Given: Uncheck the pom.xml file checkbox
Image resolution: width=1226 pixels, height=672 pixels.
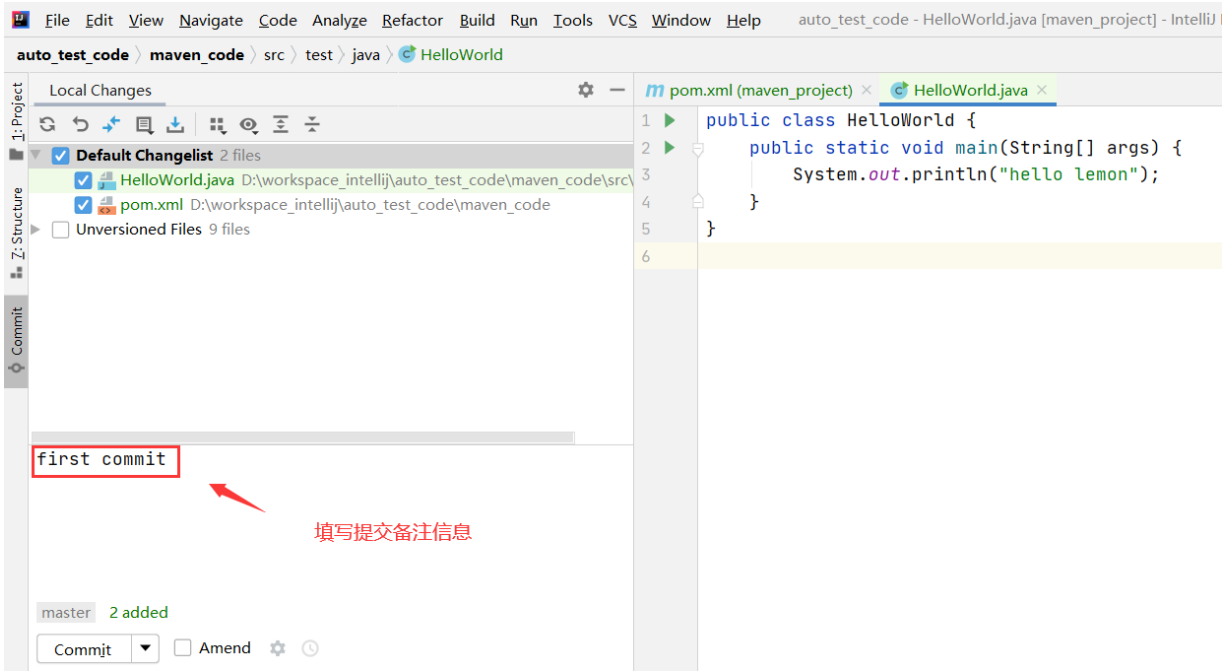Looking at the screenshot, I should 84,205.
